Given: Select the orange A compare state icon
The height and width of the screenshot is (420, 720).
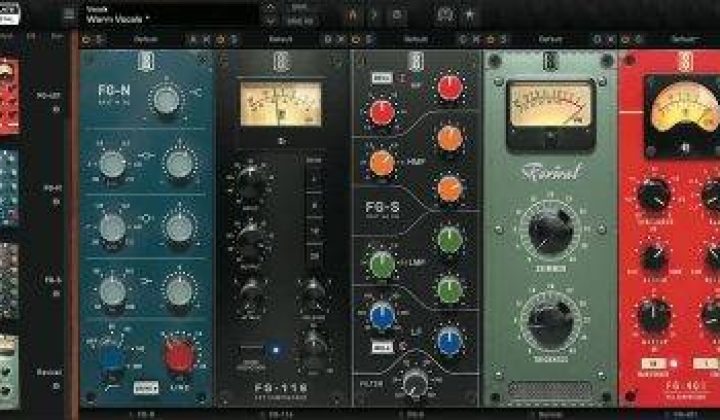Looking at the screenshot, I should (x=353, y=15).
